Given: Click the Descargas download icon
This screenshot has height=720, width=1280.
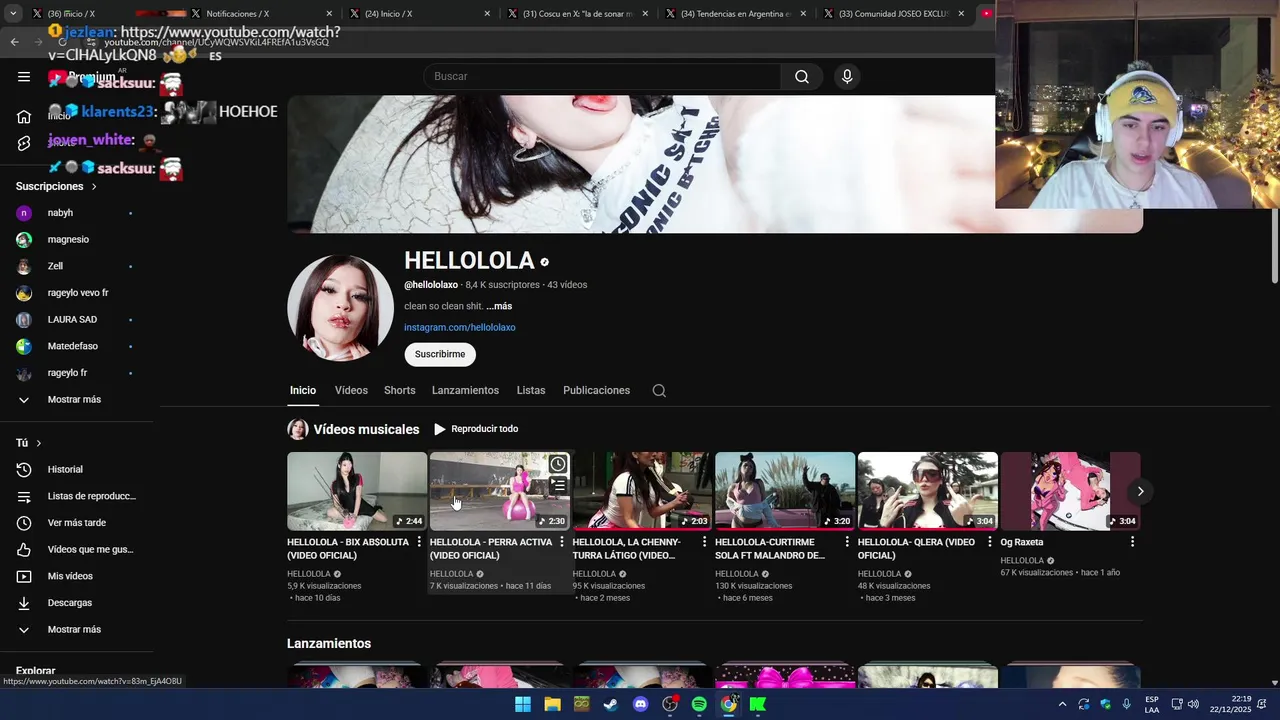Looking at the screenshot, I should (24, 603).
